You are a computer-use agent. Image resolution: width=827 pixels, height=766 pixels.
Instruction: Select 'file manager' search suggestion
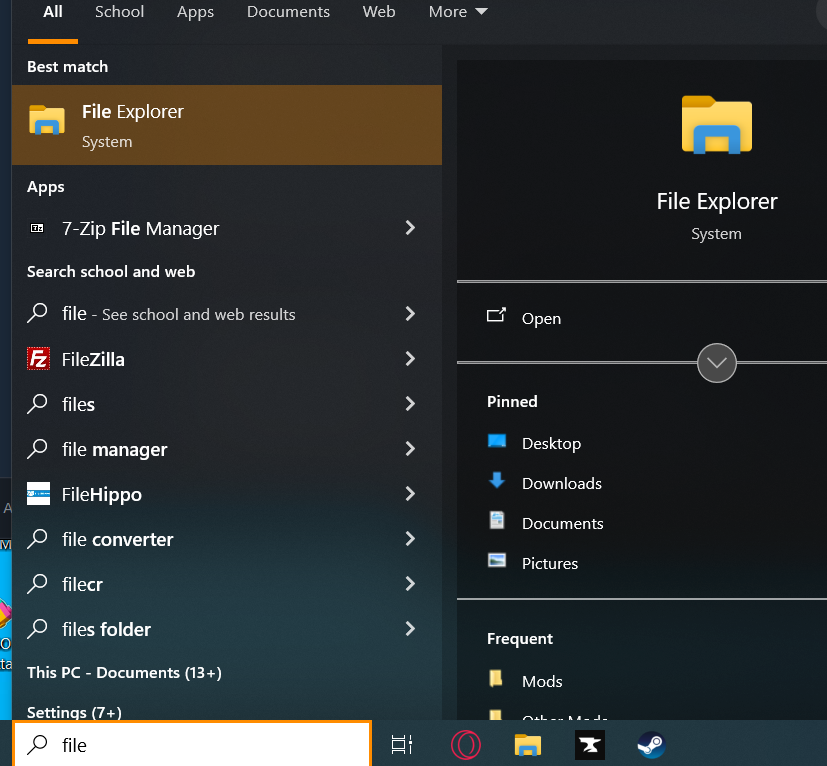pos(227,449)
